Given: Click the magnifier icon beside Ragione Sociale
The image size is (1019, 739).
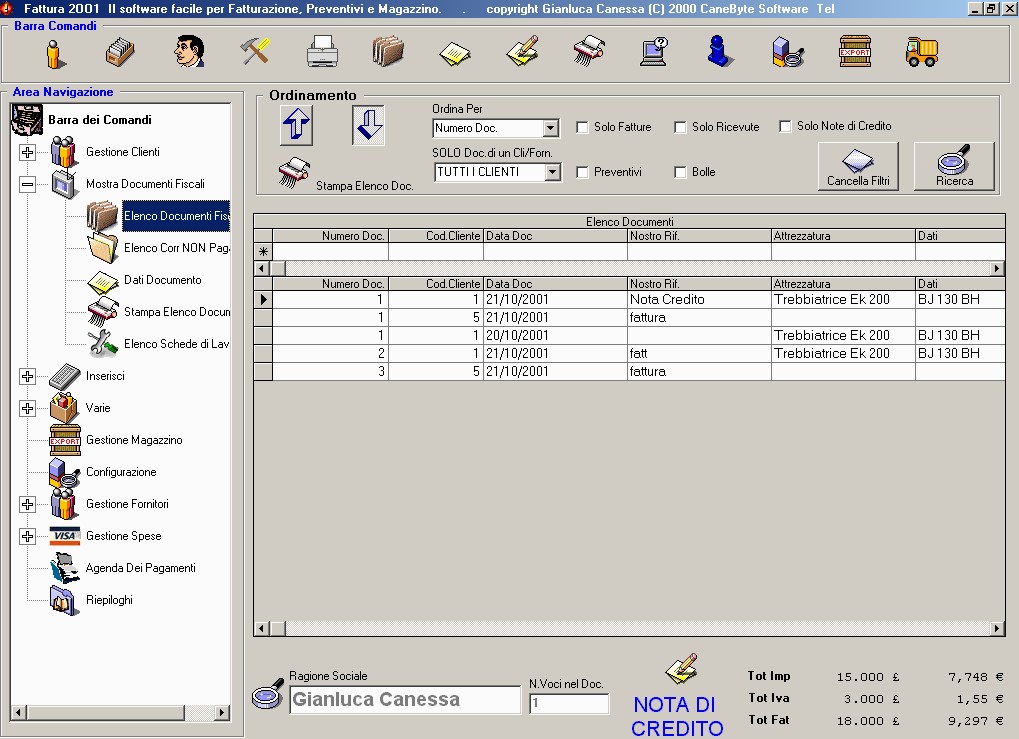Looking at the screenshot, I should [x=268, y=694].
